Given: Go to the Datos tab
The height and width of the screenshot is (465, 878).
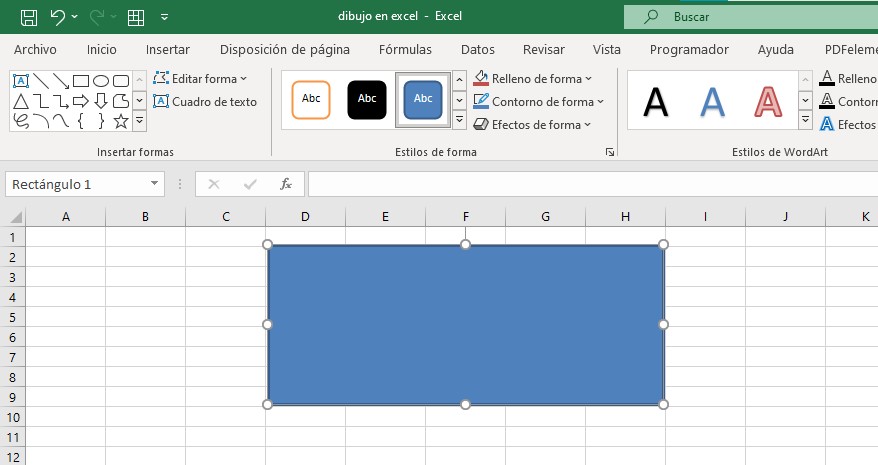Looking at the screenshot, I should 478,50.
